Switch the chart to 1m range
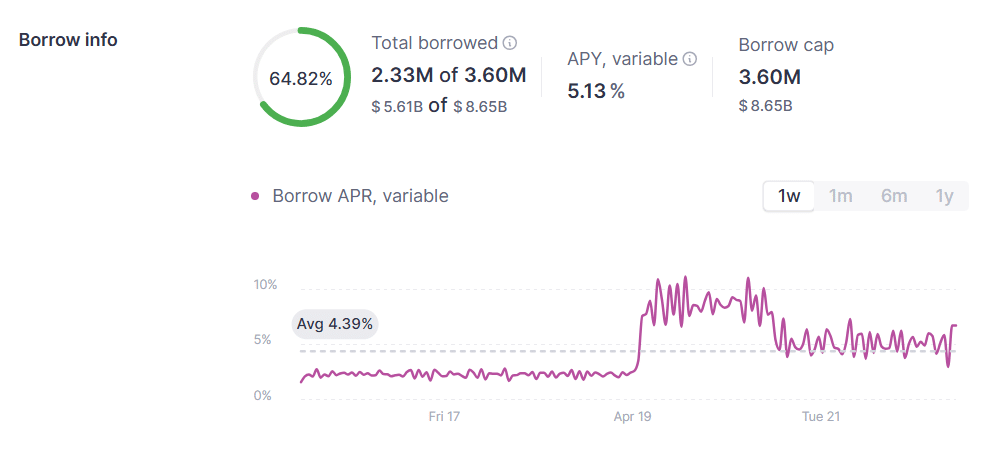Image resolution: width=989 pixels, height=470 pixels. point(841,196)
